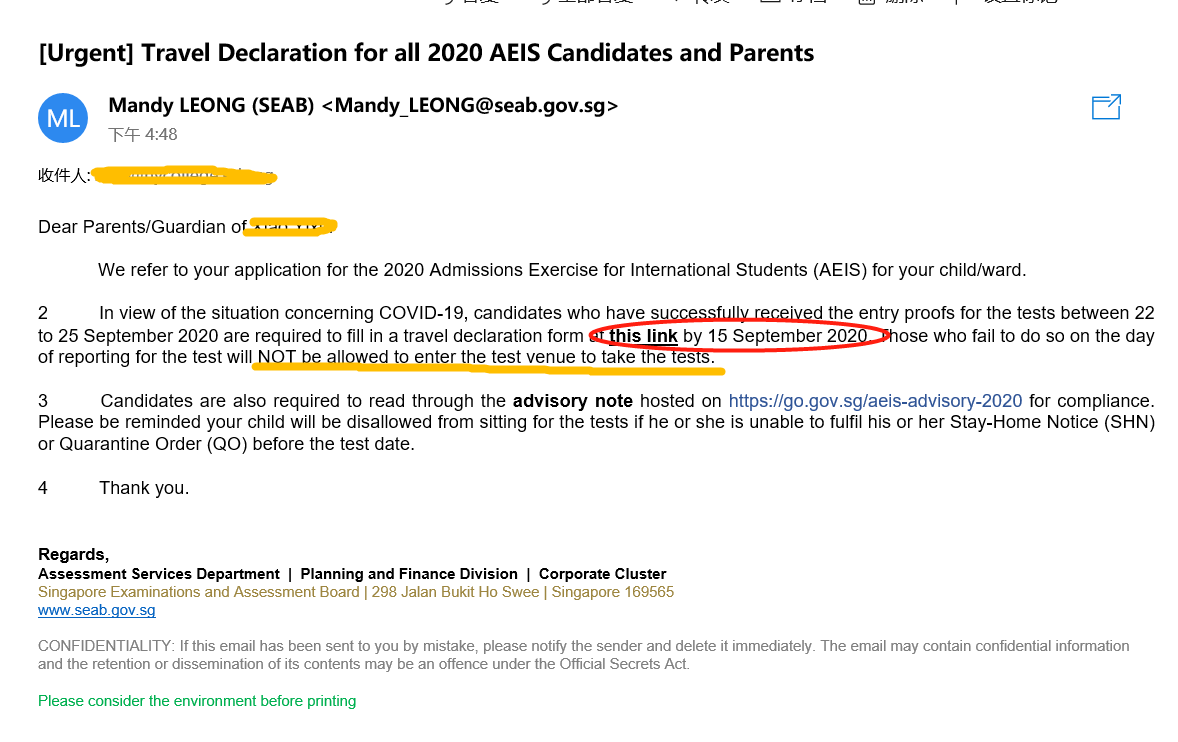Click the bold "advisory note" text
Viewport: 1178px width, 742px height.
tap(572, 400)
